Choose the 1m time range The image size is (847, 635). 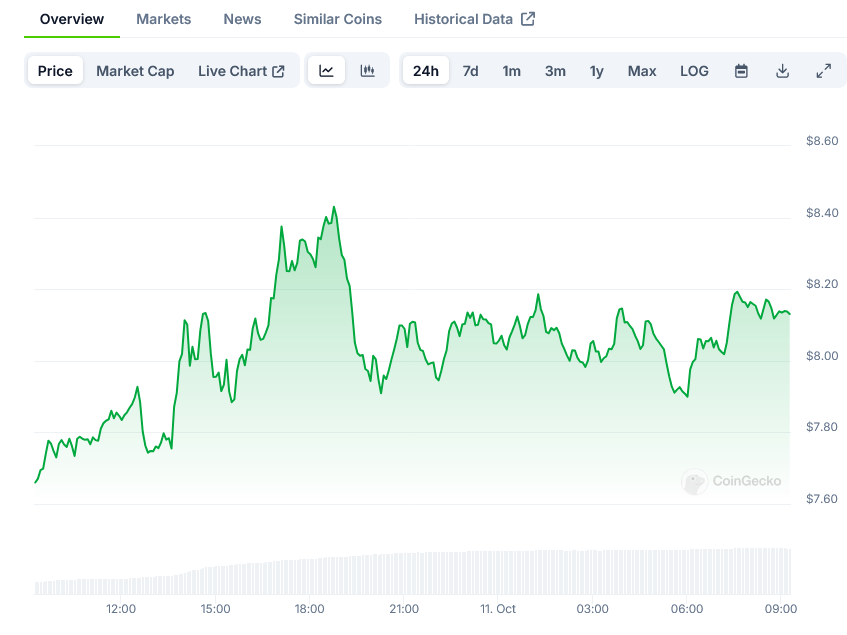pyautogui.click(x=512, y=71)
